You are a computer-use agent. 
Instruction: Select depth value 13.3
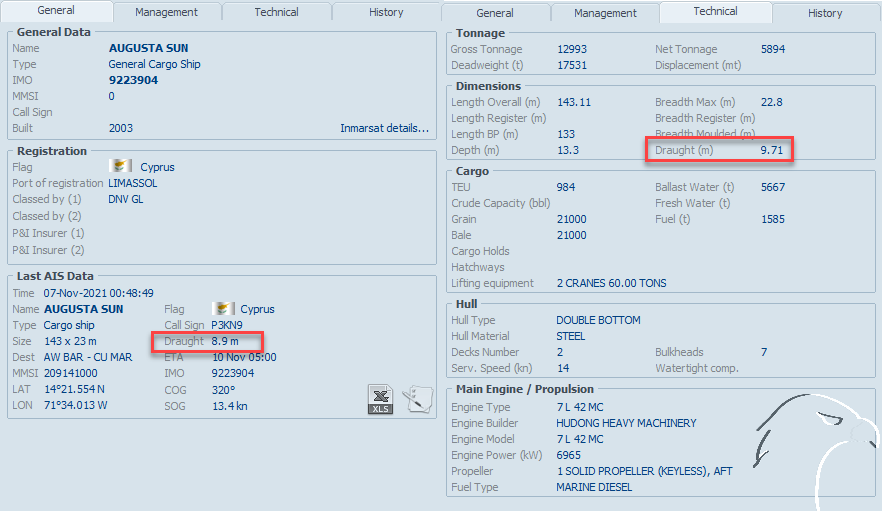pos(568,150)
